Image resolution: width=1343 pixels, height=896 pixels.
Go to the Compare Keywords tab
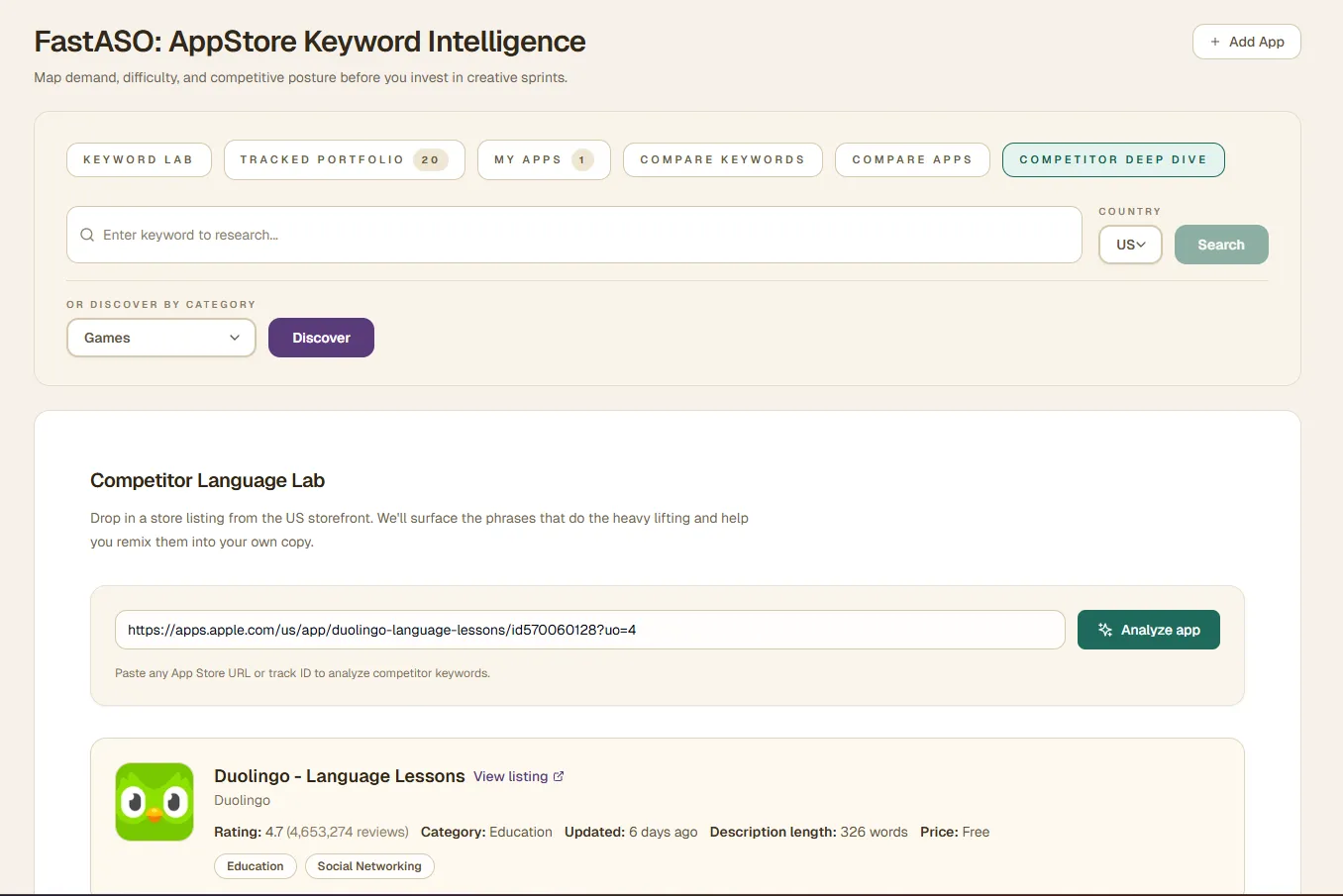click(x=722, y=159)
